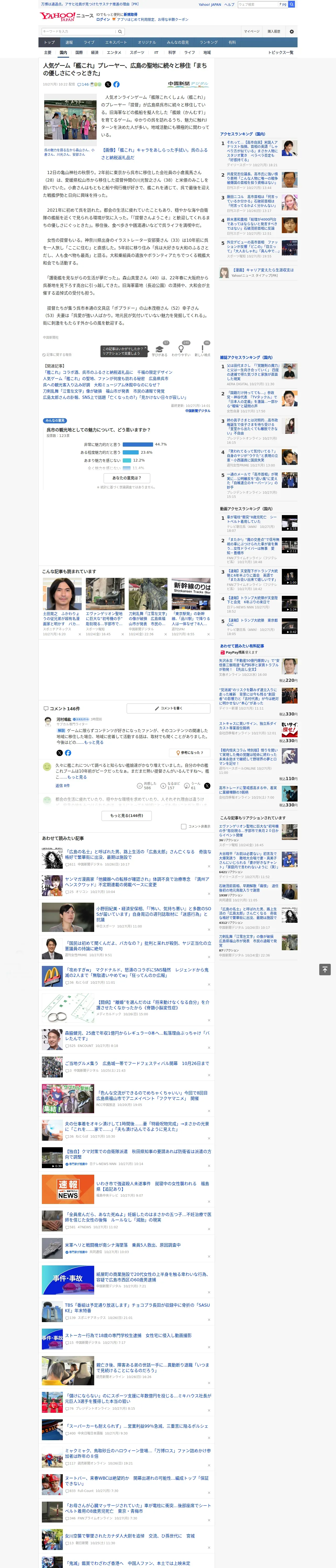Select エキスパート in the dark navigation bar
This screenshot has height=1568, width=336.
[116, 42]
